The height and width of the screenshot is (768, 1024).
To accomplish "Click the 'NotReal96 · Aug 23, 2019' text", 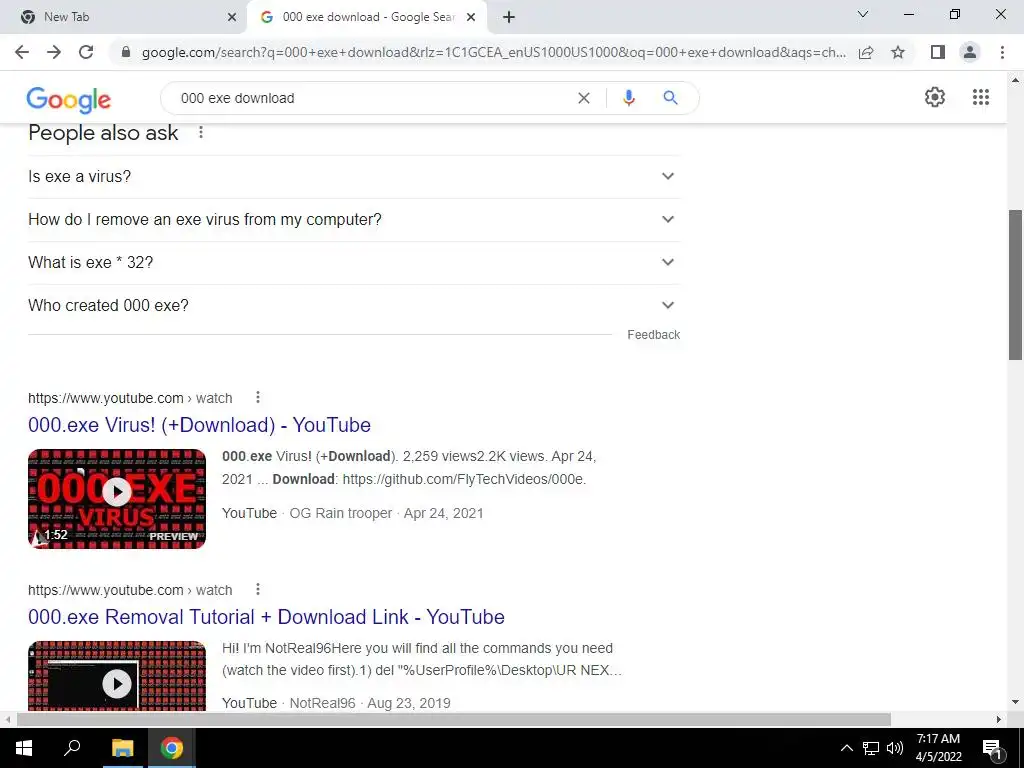I will tap(370, 703).
